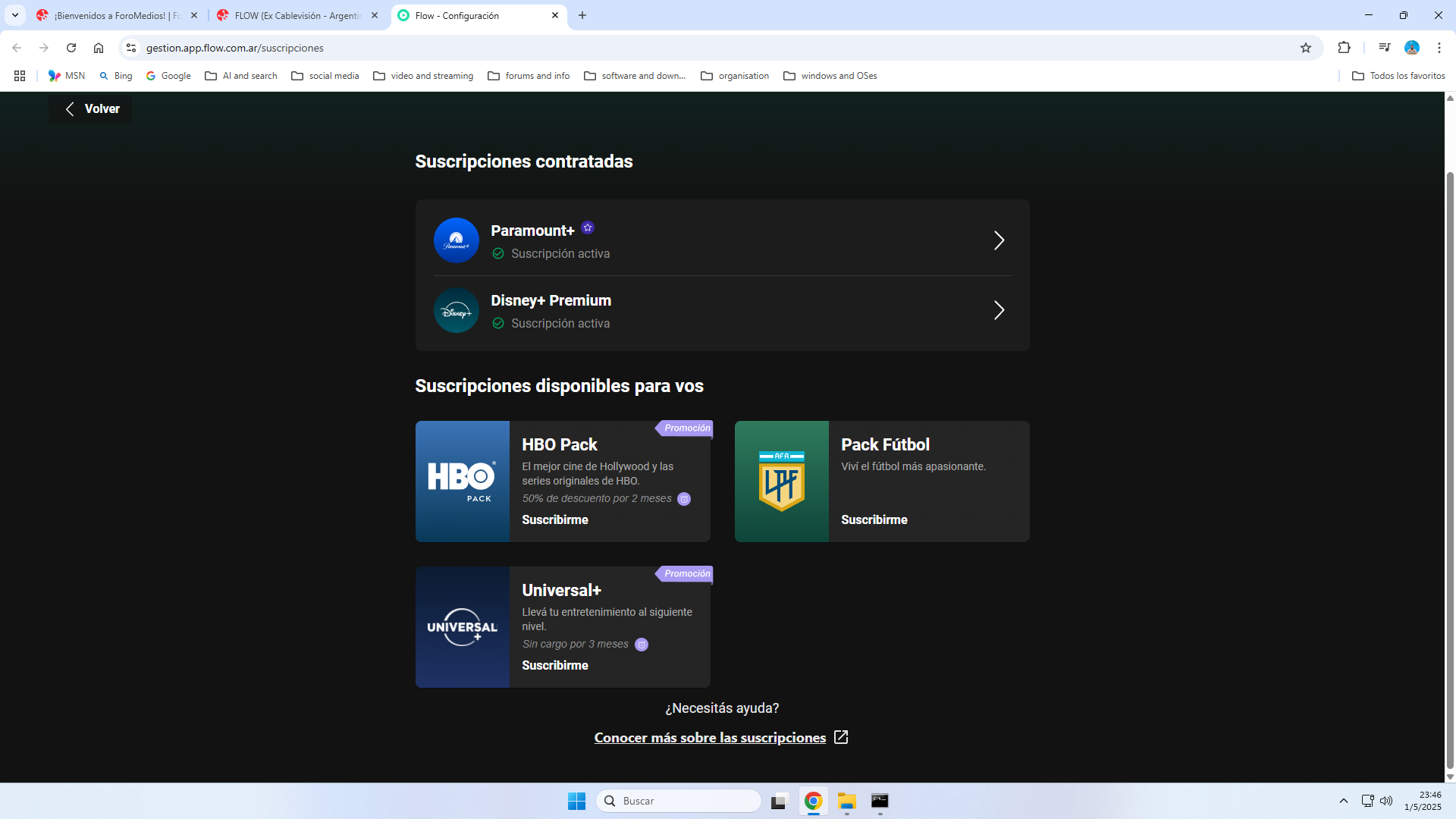The height and width of the screenshot is (819, 1456).
Task: Open the windows and OSes bookmarks folder
Action: [x=830, y=76]
